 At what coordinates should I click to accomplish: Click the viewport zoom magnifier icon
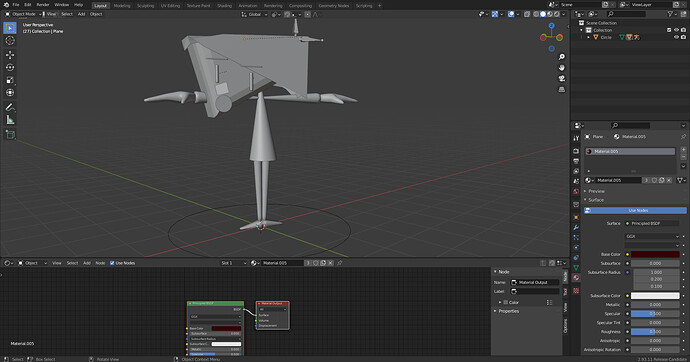pyautogui.click(x=562, y=57)
